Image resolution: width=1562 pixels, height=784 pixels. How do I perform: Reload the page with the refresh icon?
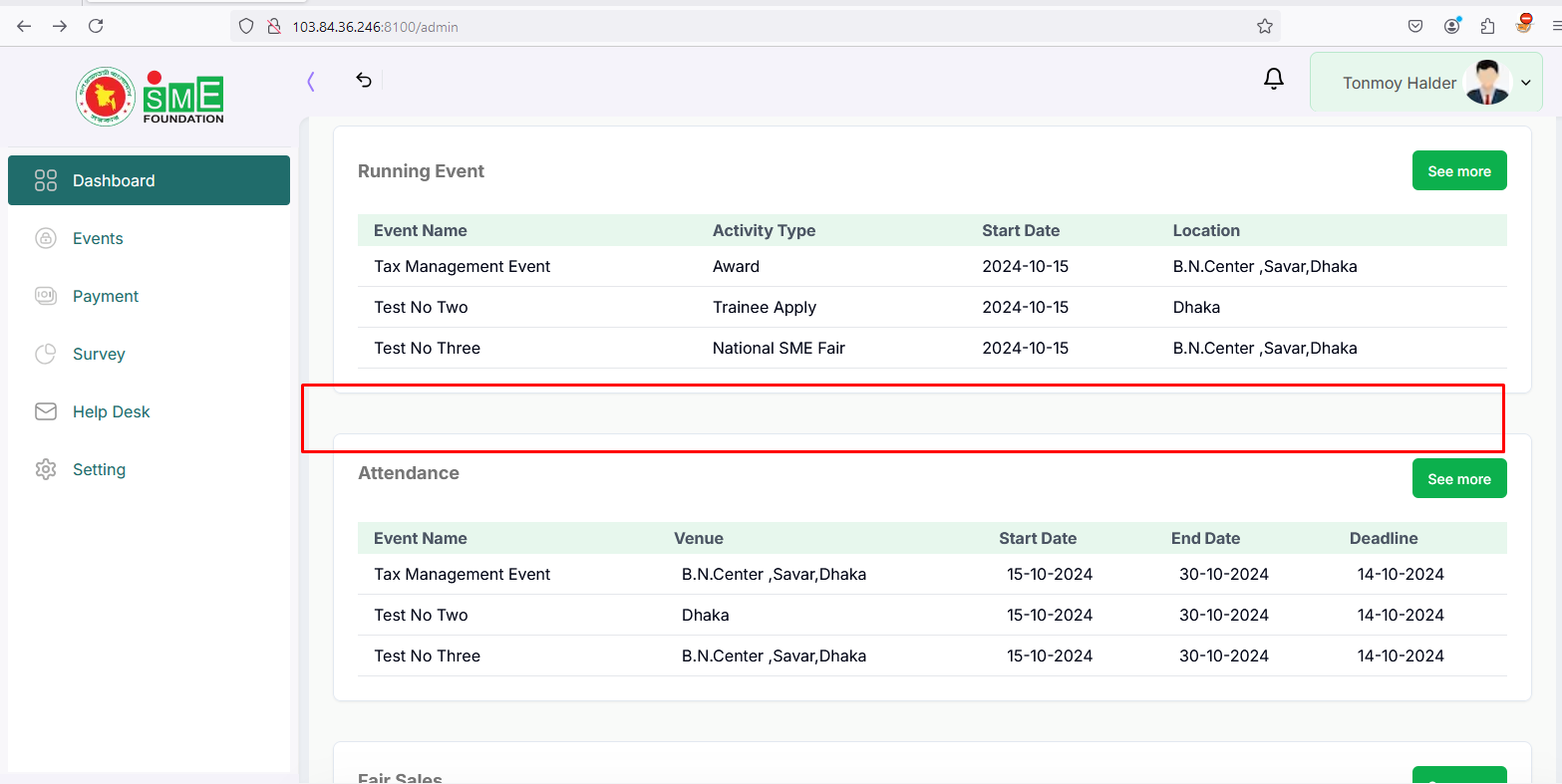(x=96, y=27)
